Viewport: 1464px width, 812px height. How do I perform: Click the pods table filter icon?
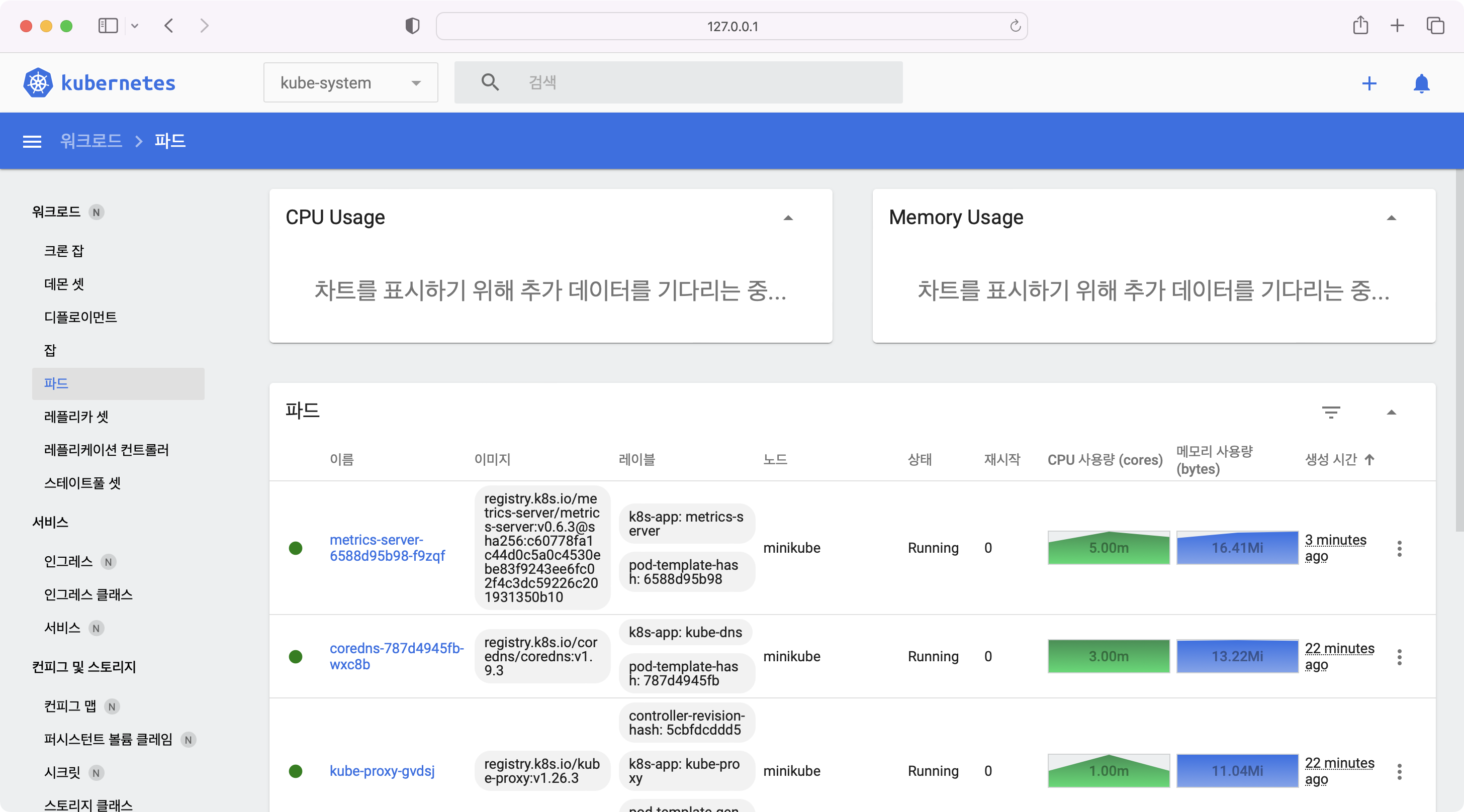pos(1330,412)
